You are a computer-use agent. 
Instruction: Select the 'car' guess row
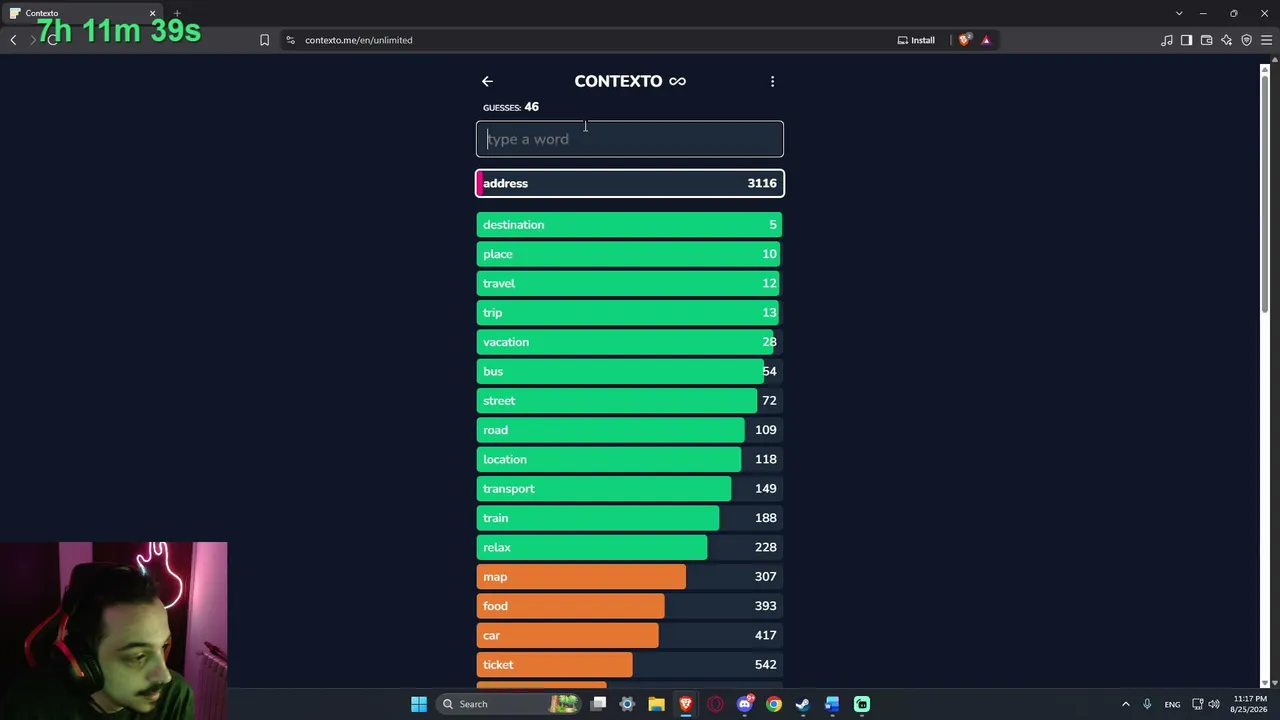click(x=630, y=635)
